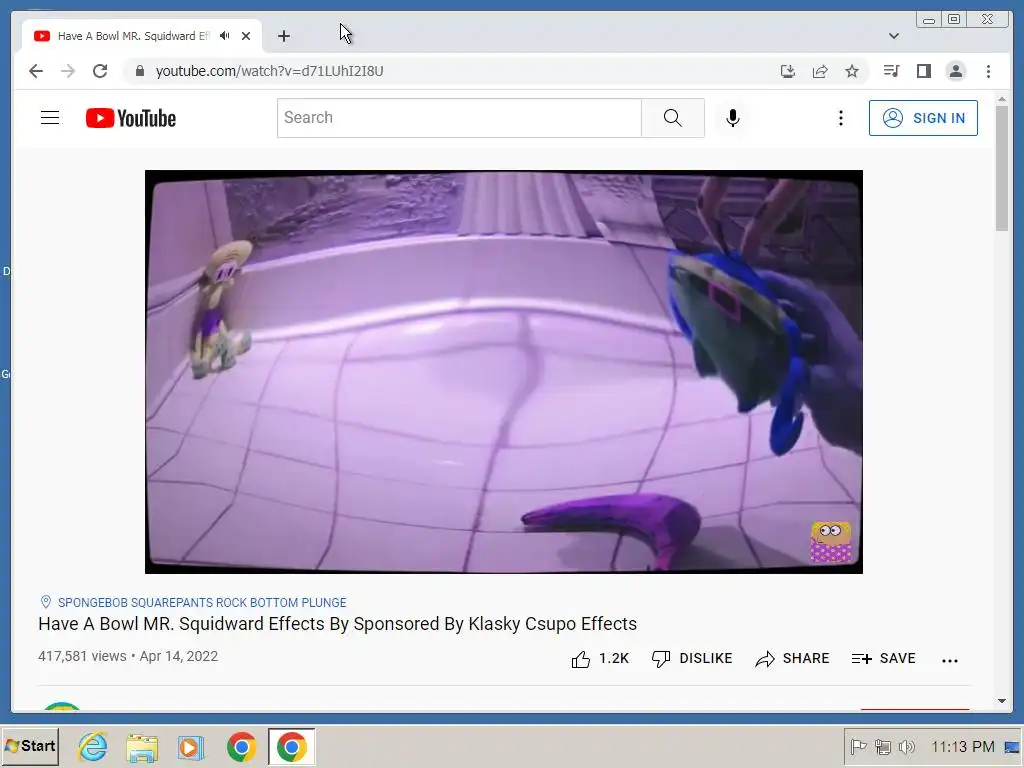Go to YouTube home via logo
This screenshot has width=1024, height=768.
tap(131, 118)
